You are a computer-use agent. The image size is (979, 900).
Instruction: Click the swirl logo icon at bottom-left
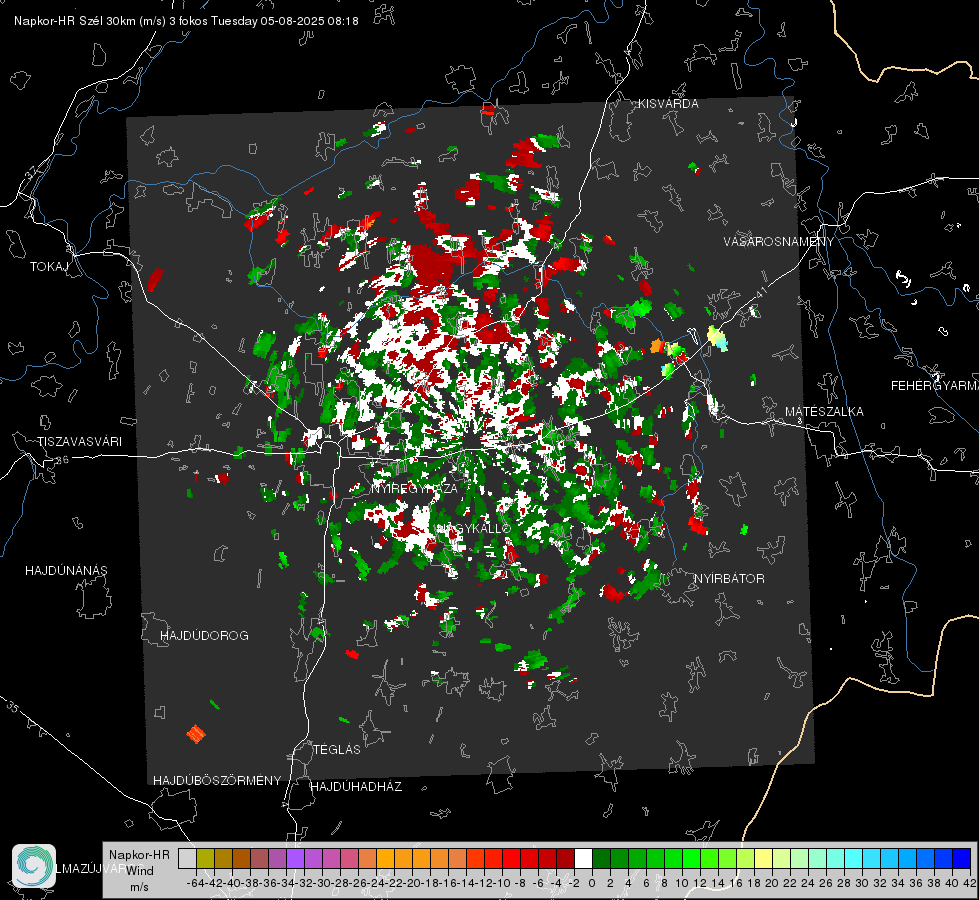click(34, 866)
